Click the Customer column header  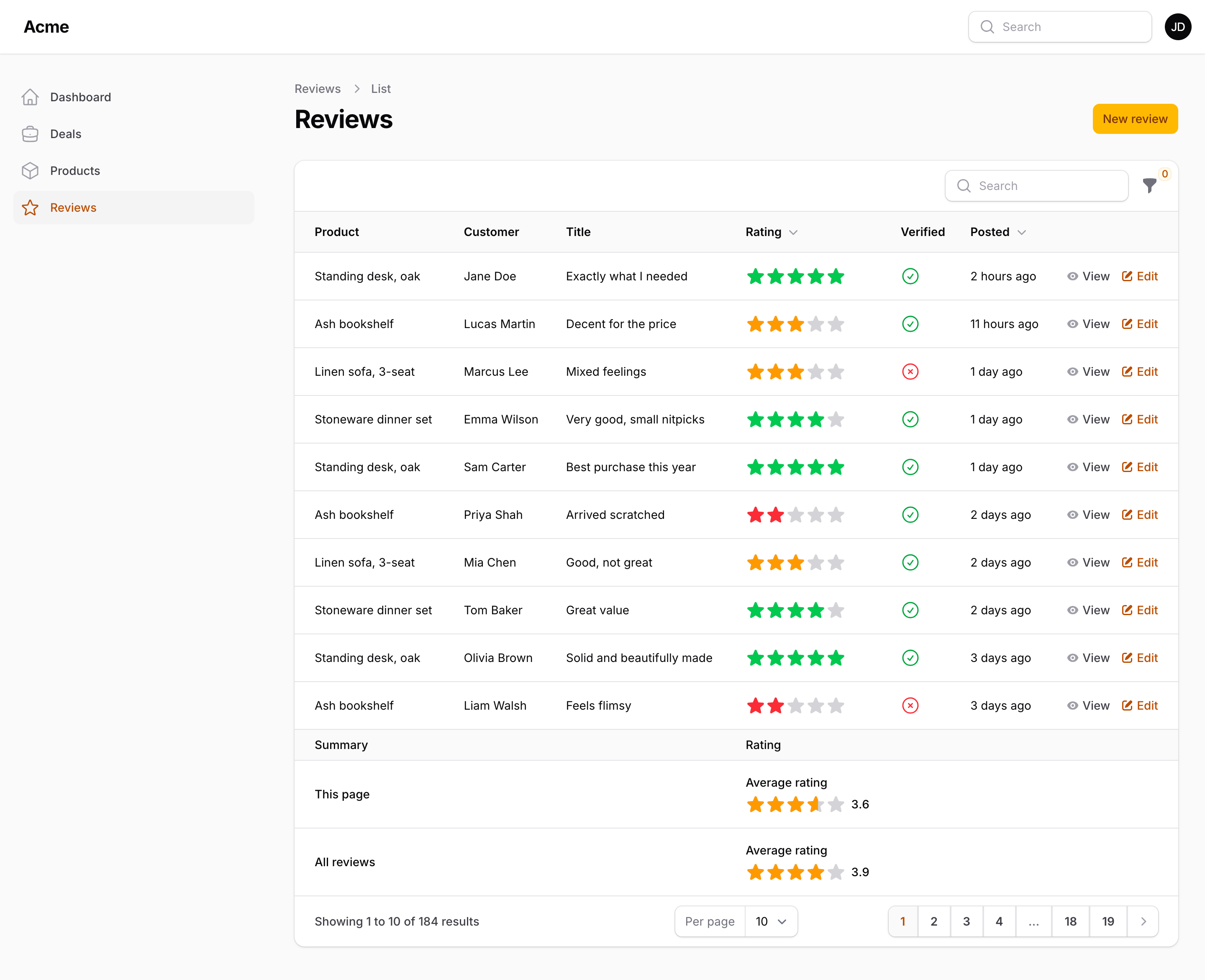491,232
